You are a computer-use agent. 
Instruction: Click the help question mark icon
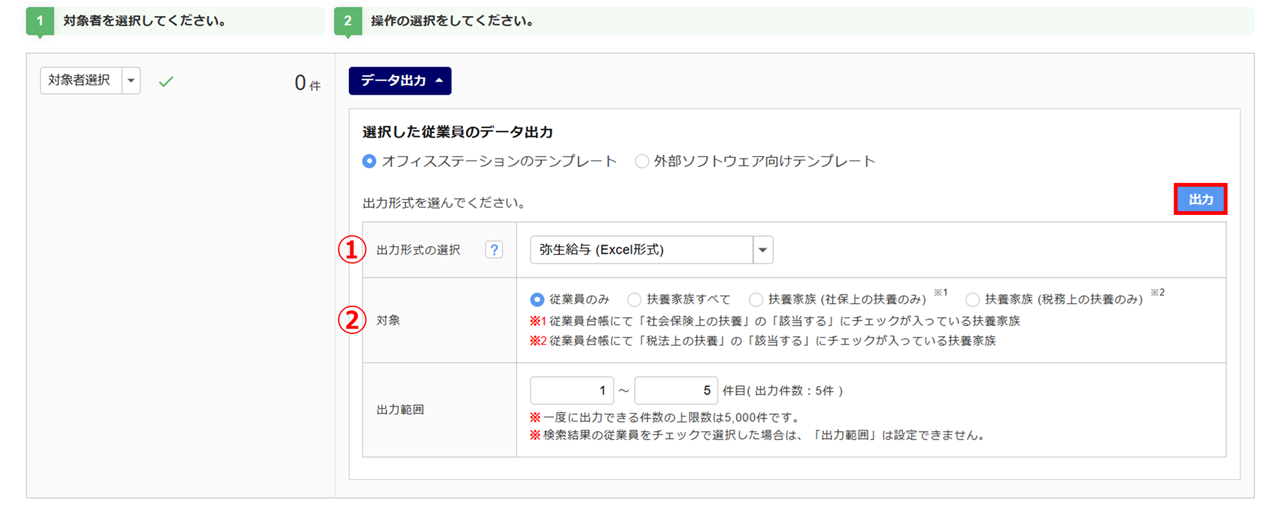coord(493,250)
